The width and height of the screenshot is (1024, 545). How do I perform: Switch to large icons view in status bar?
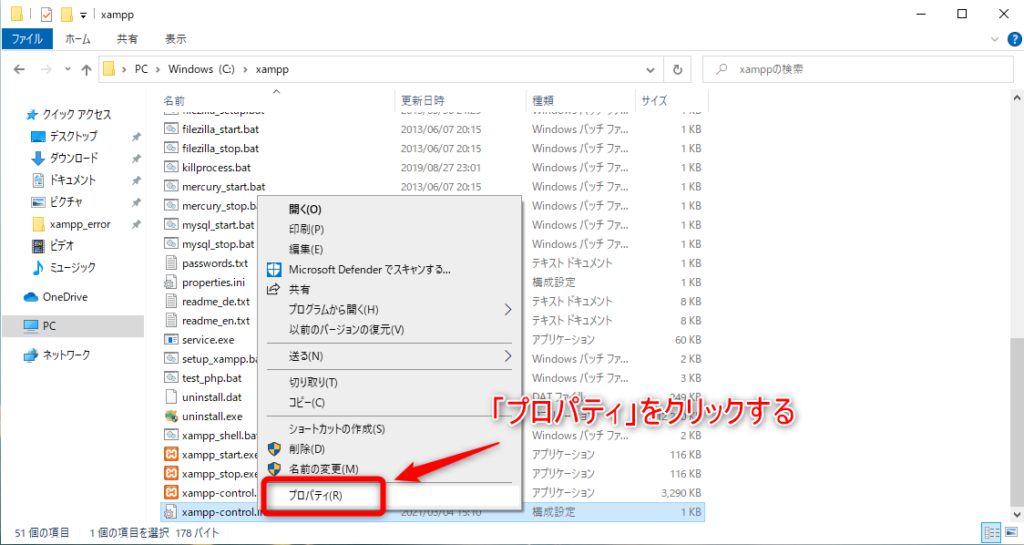[x=1012, y=533]
